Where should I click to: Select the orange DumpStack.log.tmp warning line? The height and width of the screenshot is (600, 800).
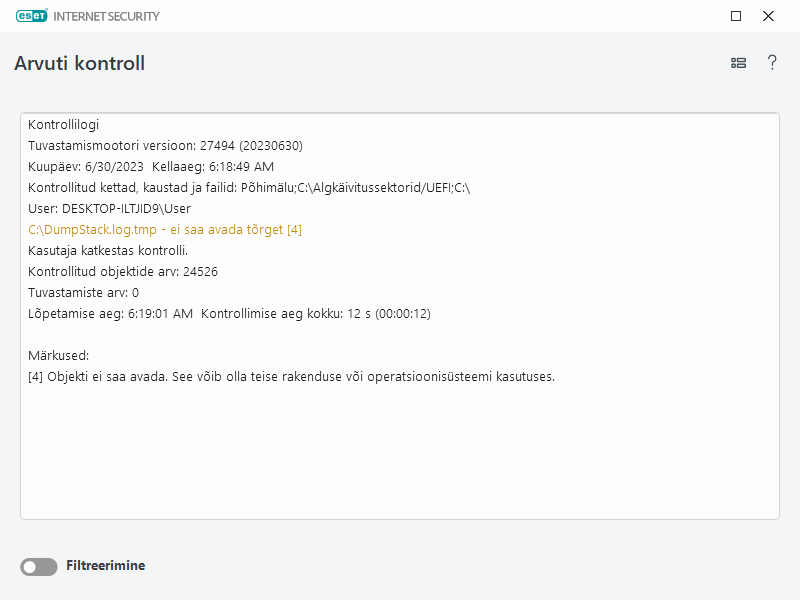click(x=165, y=229)
